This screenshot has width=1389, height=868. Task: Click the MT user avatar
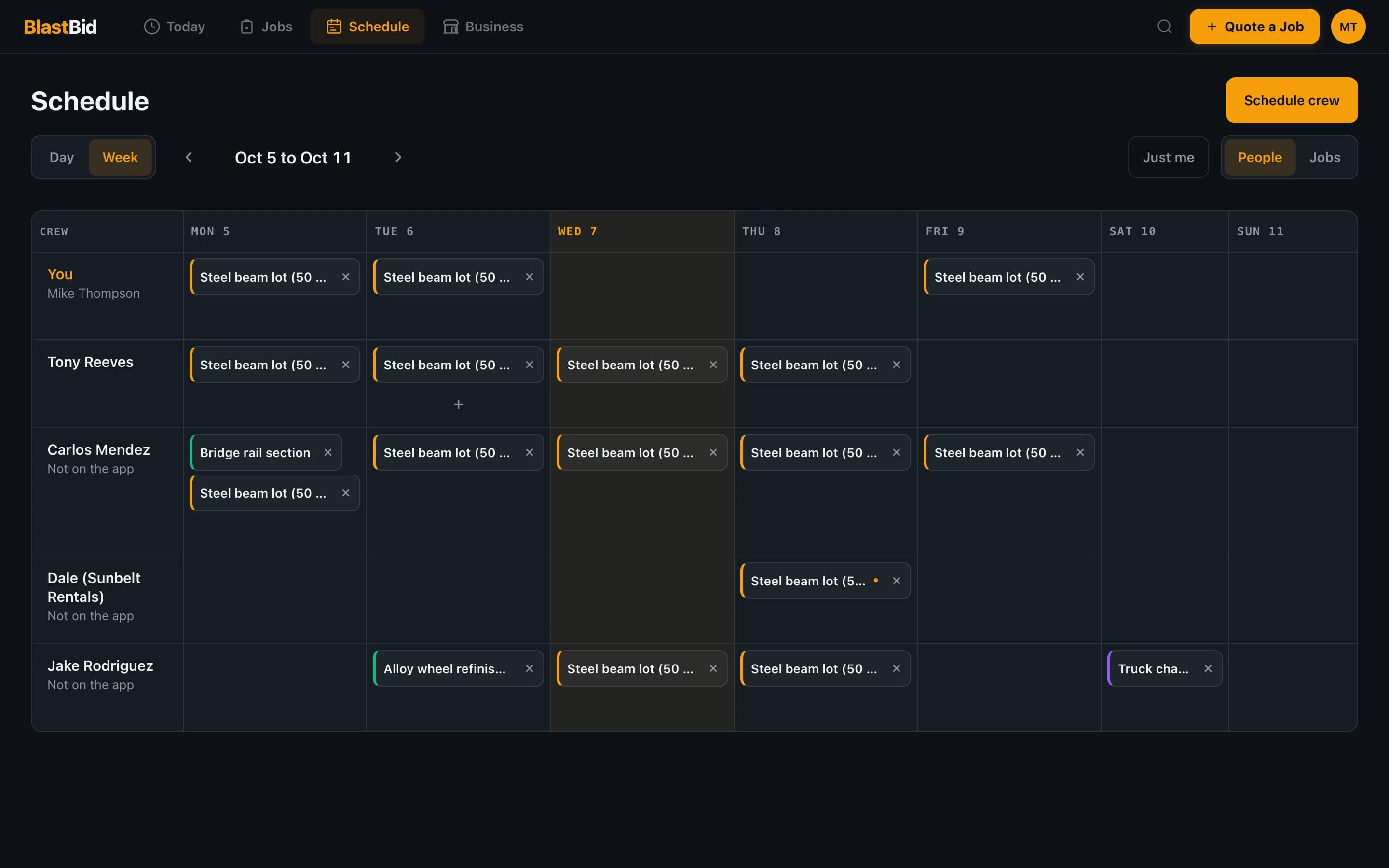pyautogui.click(x=1348, y=27)
